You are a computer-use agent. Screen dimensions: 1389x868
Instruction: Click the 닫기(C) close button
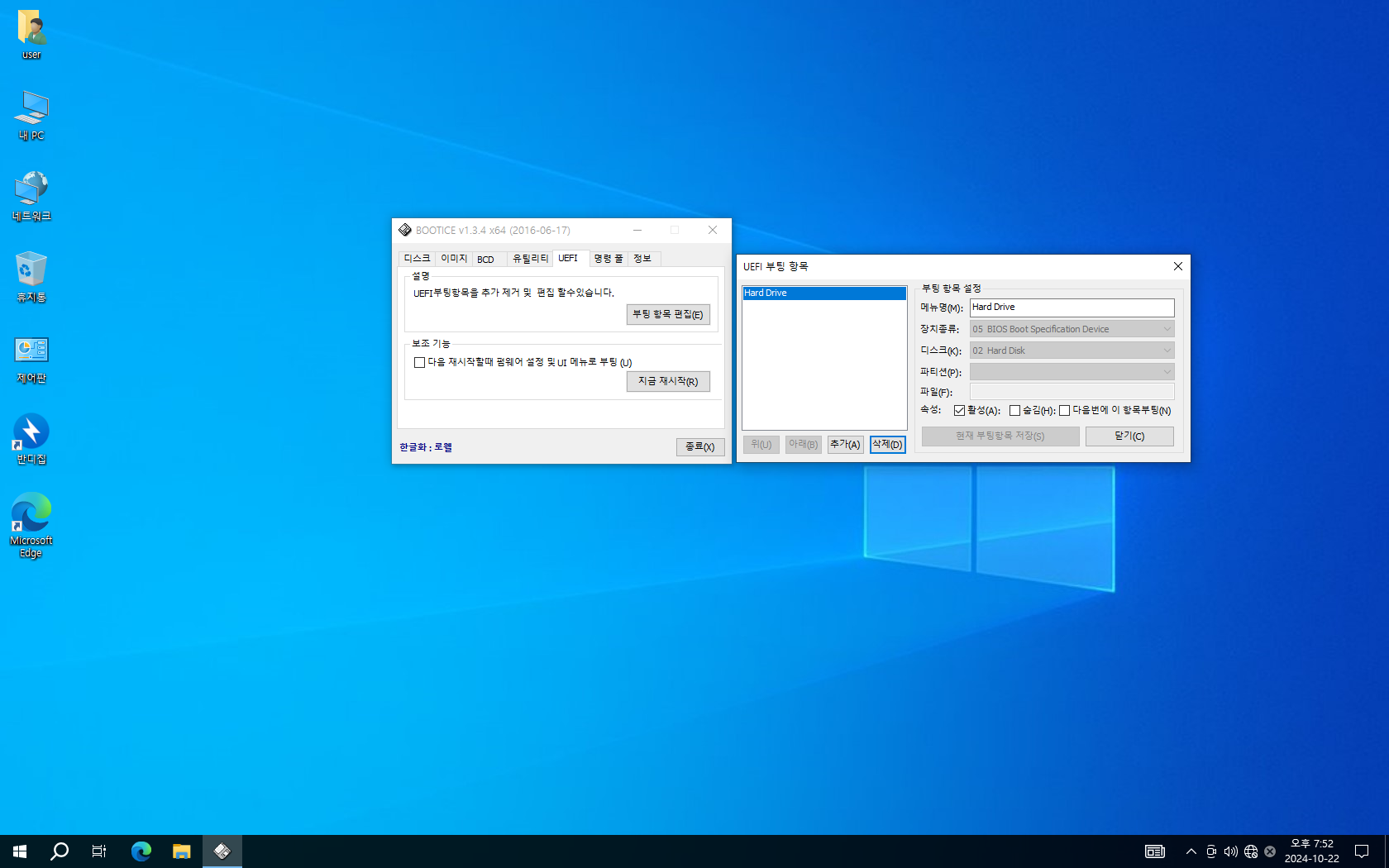tap(1129, 436)
